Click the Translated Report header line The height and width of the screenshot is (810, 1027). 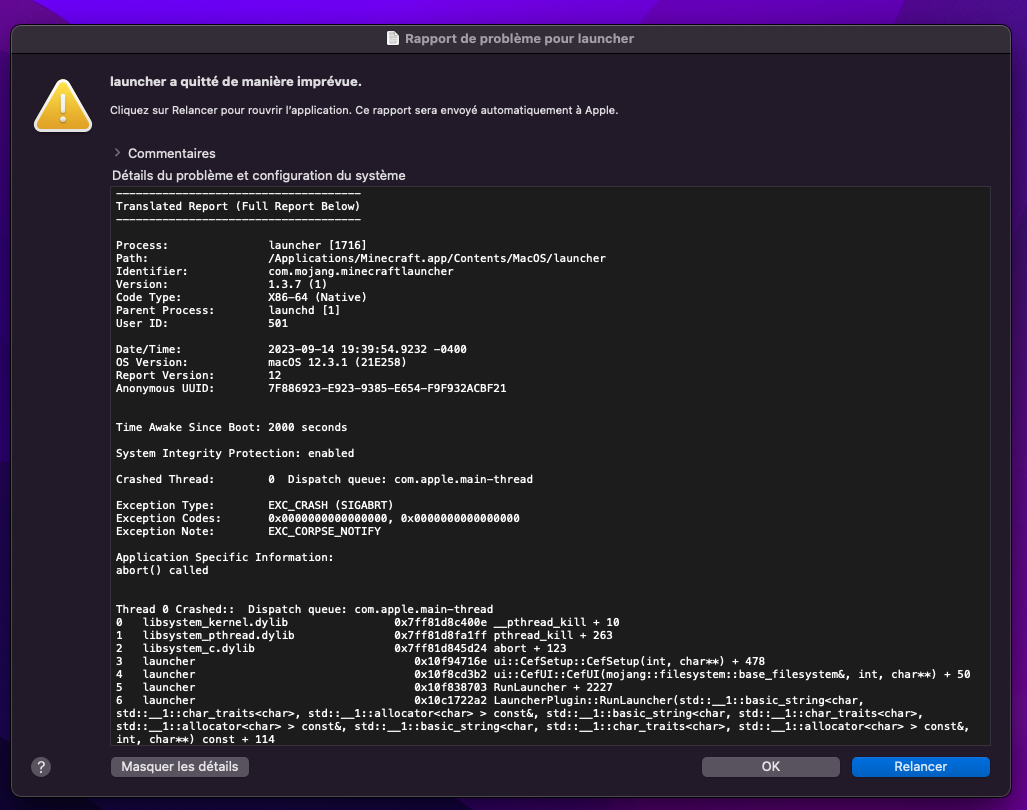(x=237, y=206)
